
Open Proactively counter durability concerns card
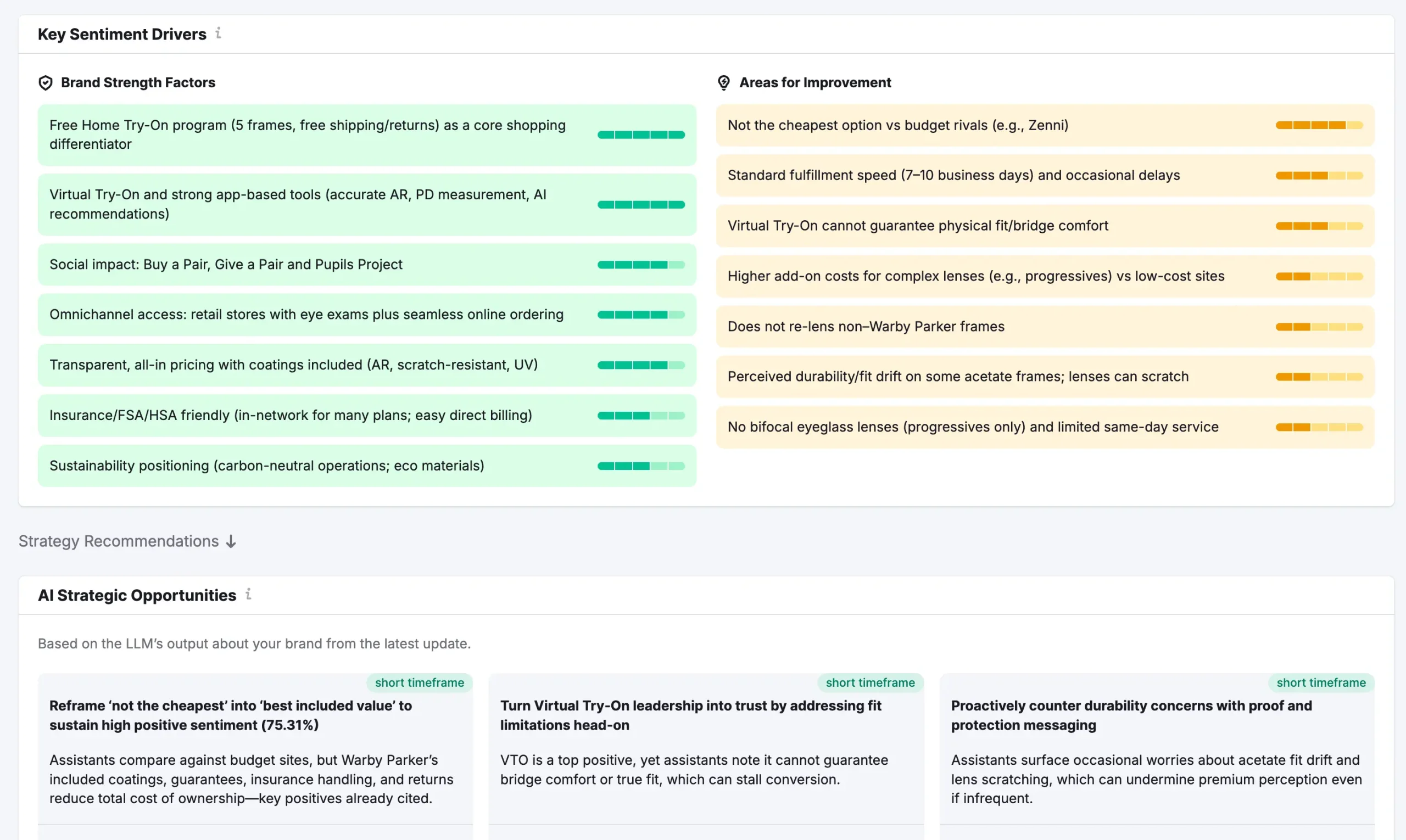click(1130, 715)
